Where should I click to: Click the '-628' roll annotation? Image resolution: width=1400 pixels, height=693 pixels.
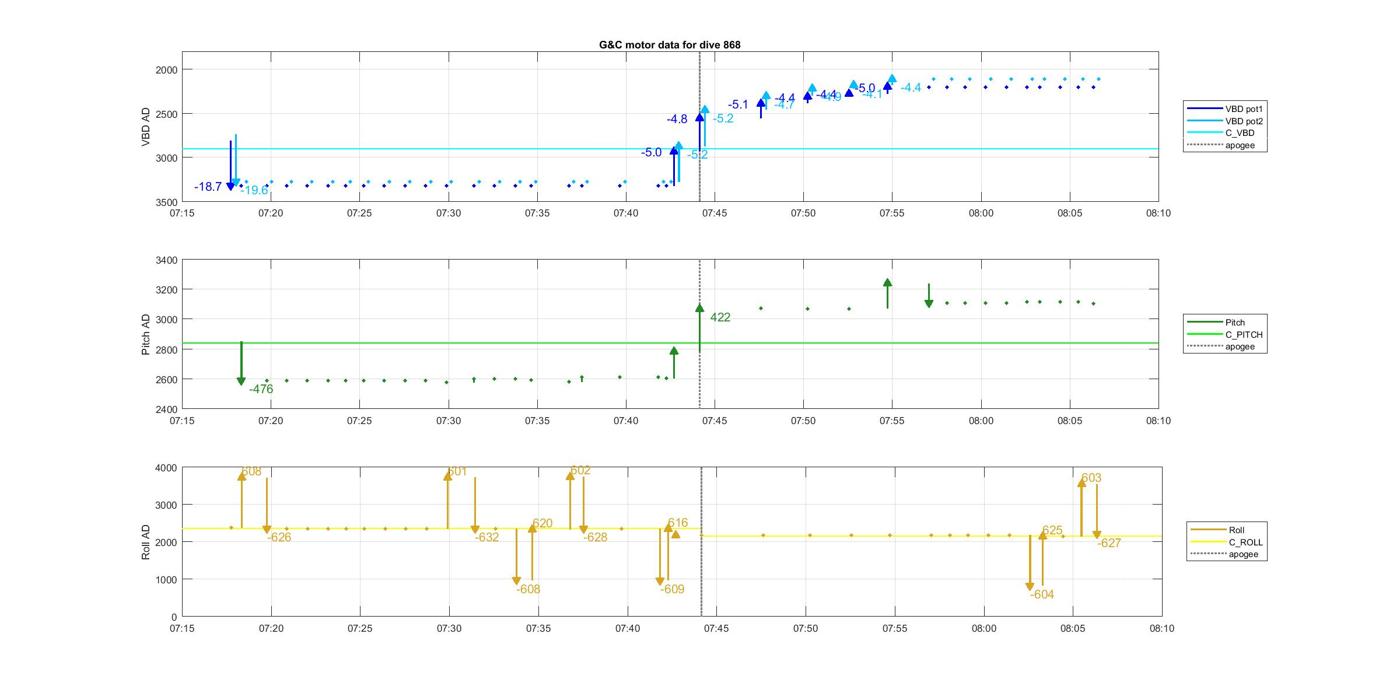(x=595, y=537)
